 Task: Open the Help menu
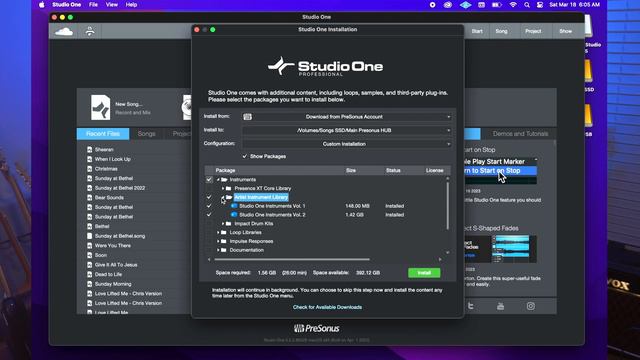tap(131, 5)
